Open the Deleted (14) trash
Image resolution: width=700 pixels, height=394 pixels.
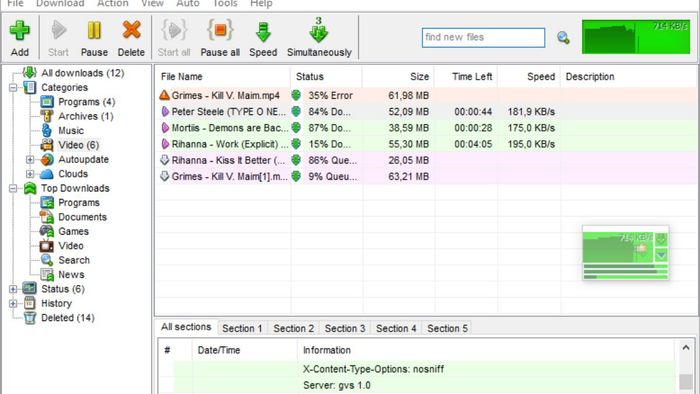[67, 318]
